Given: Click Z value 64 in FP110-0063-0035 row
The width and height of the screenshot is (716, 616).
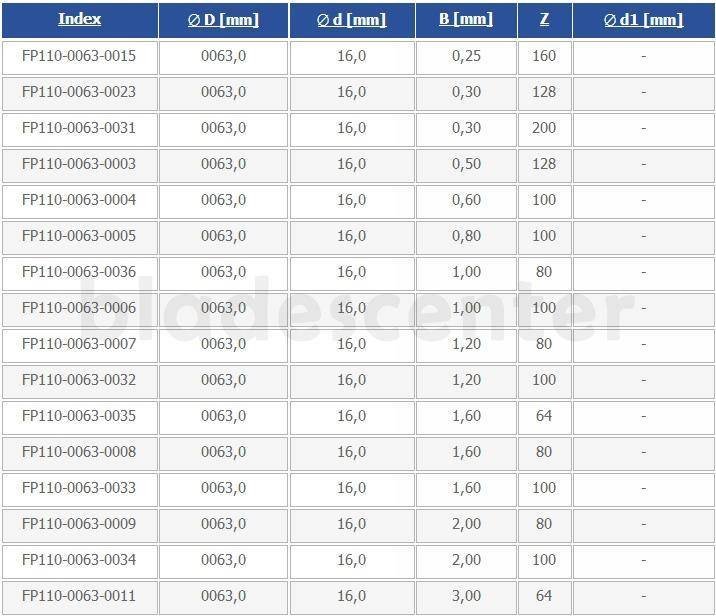Looking at the screenshot, I should [x=544, y=416].
